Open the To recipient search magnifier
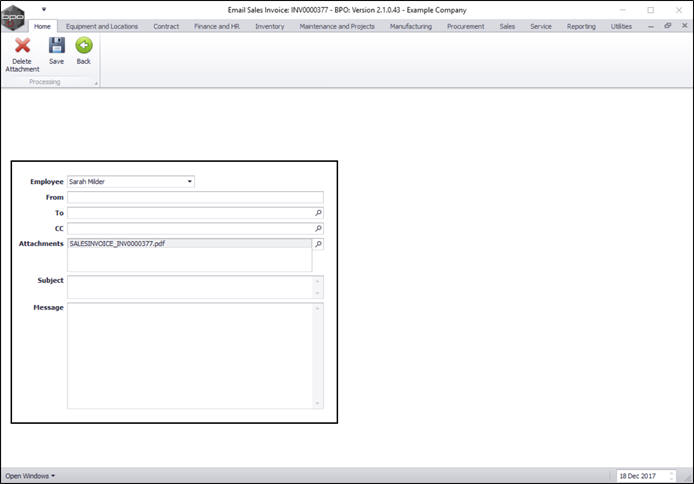The image size is (694, 484). click(318, 213)
